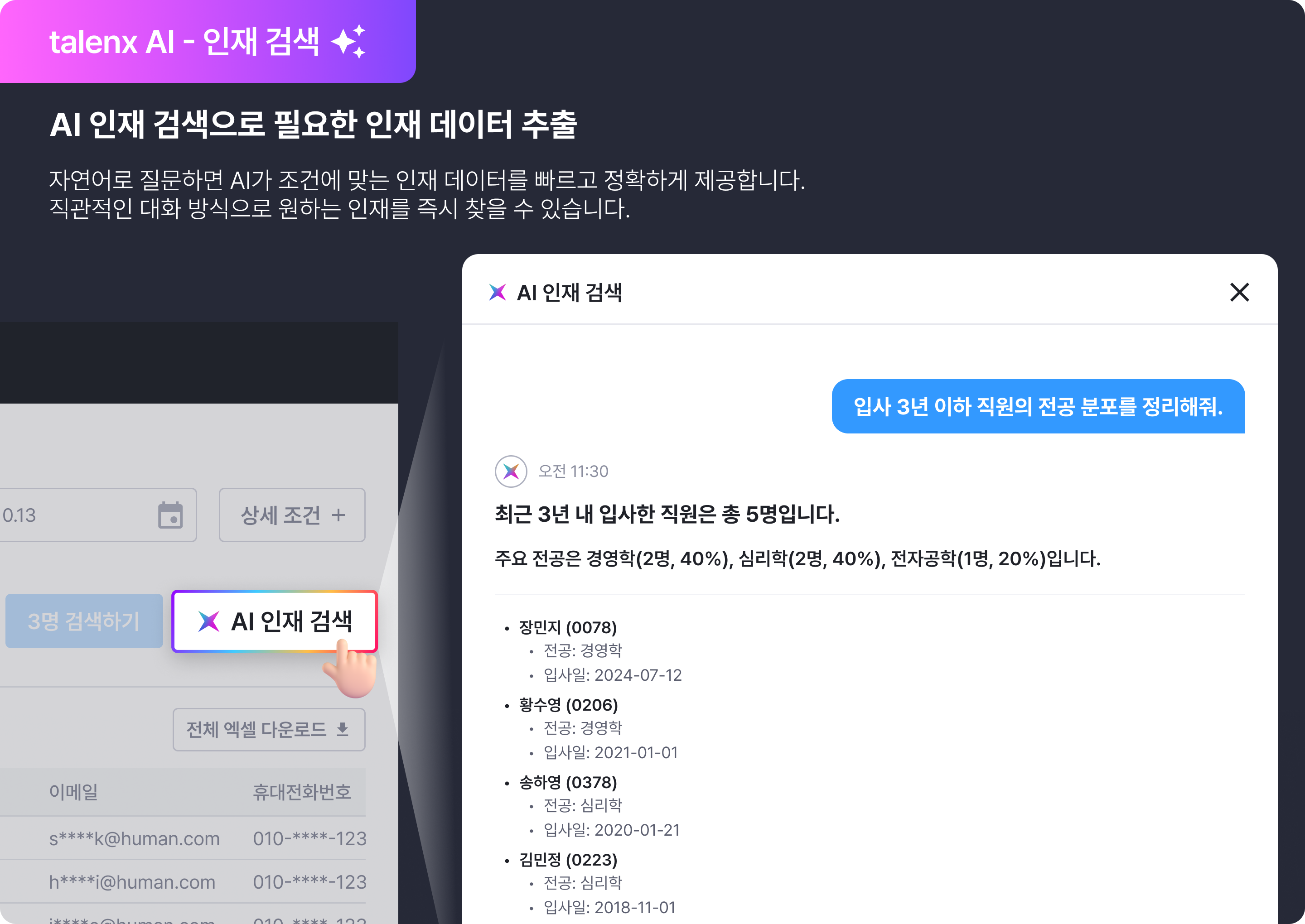Click the star logo on the AI 인재 검색 button
1305x924 pixels.
tap(208, 621)
